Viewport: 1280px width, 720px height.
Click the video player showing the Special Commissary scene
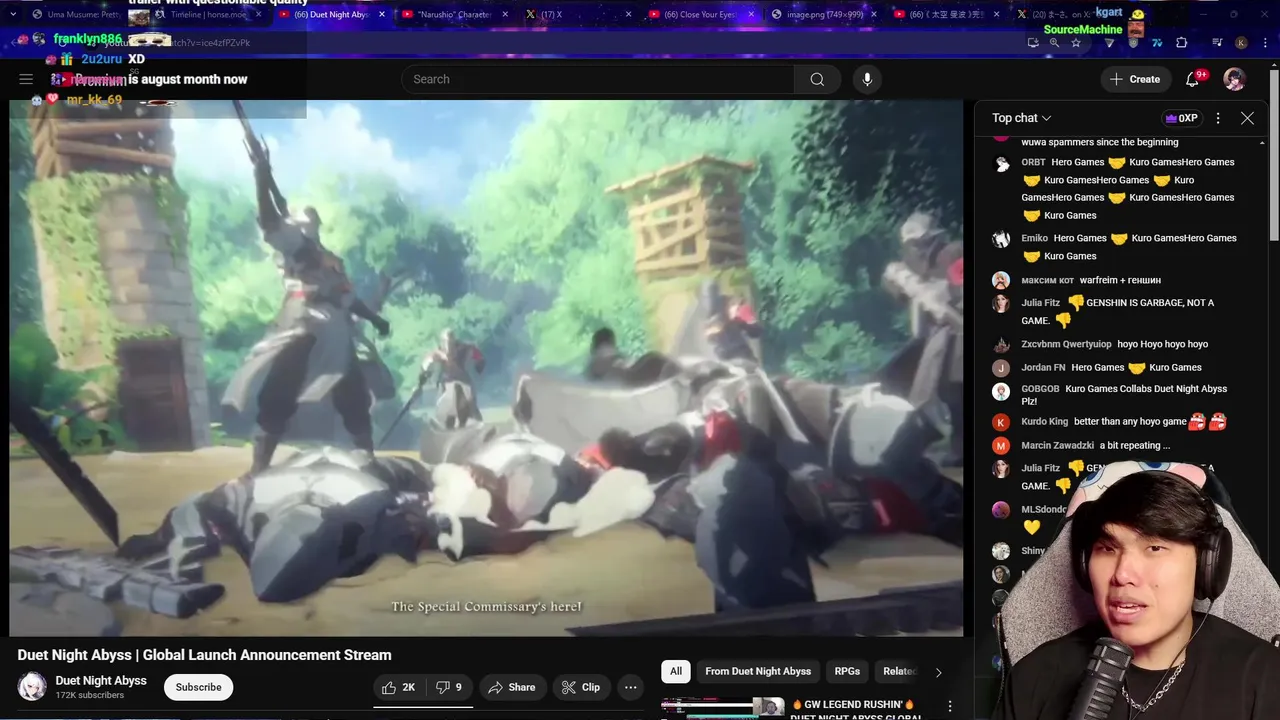click(x=486, y=368)
